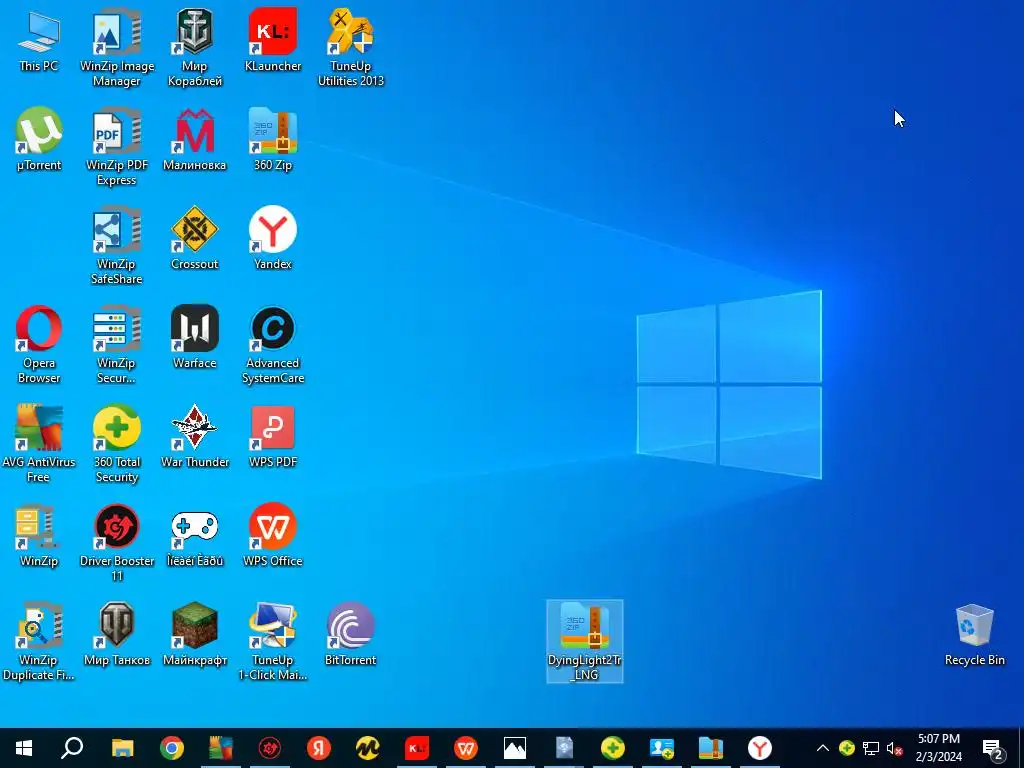Viewport: 1024px width, 768px height.
Task: Open the Photos app from the taskbar
Action: coord(515,748)
